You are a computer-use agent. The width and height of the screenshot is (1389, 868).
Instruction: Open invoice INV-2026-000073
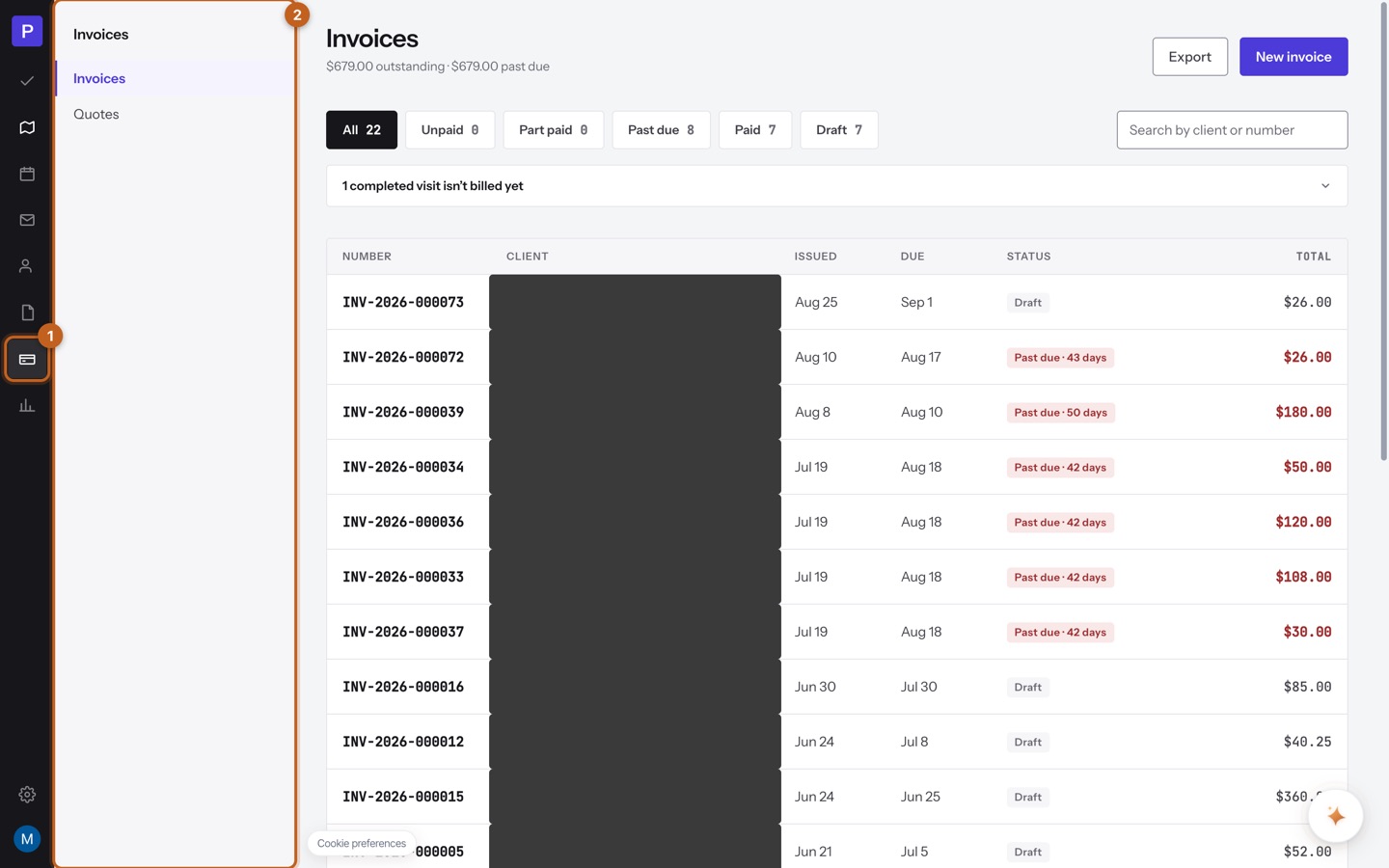coord(403,303)
